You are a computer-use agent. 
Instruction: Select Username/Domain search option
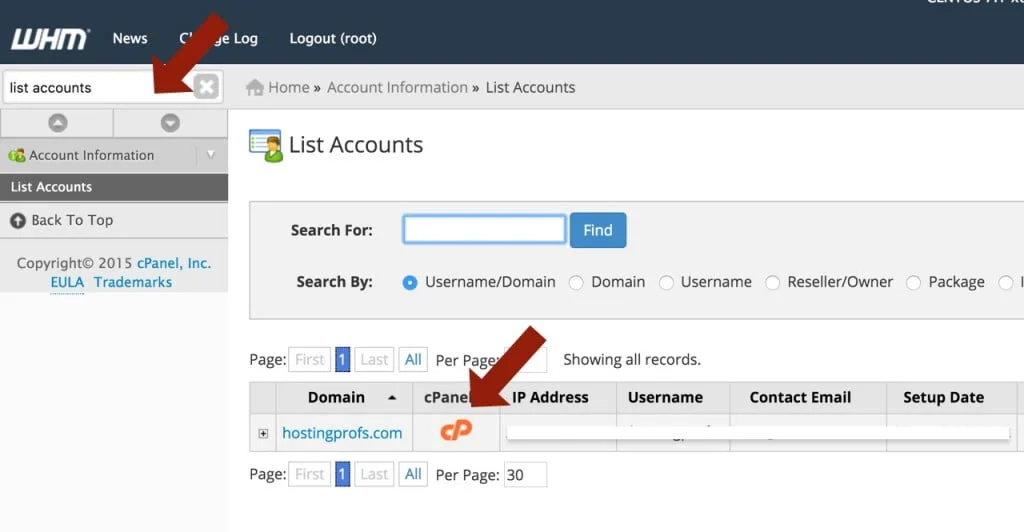point(409,283)
